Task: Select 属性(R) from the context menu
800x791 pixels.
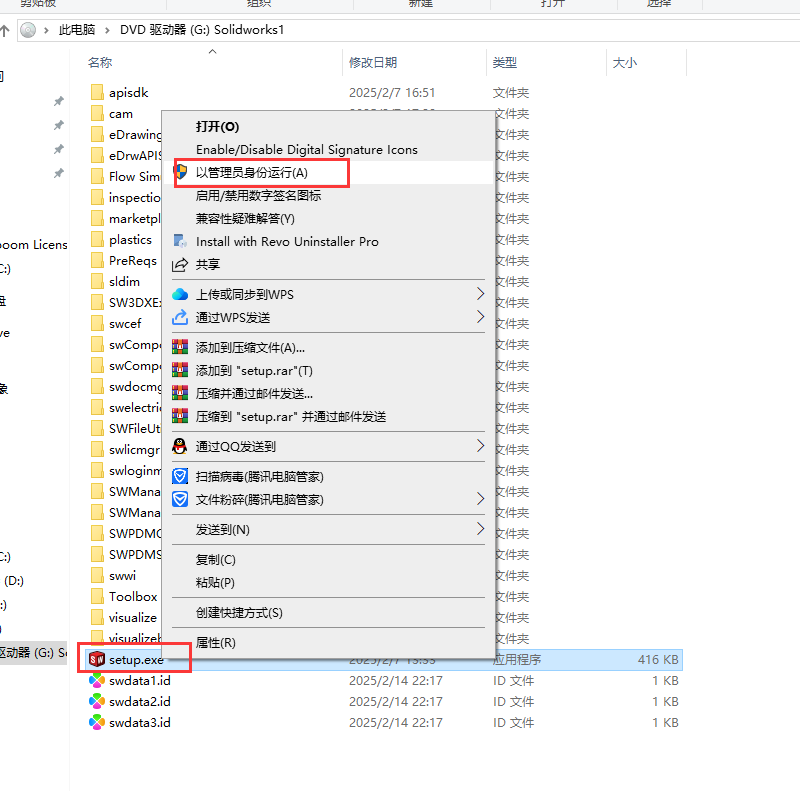Action: [x=216, y=642]
